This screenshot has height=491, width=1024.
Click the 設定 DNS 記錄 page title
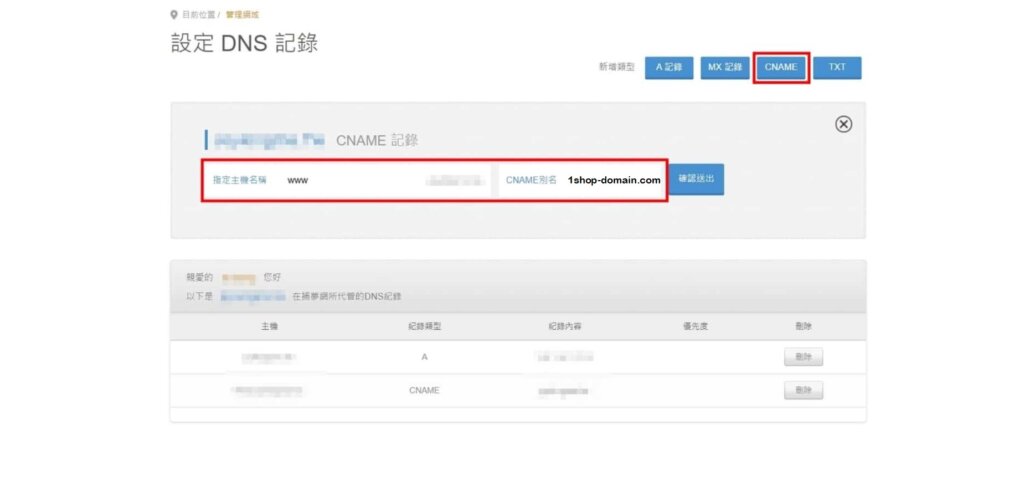(244, 45)
